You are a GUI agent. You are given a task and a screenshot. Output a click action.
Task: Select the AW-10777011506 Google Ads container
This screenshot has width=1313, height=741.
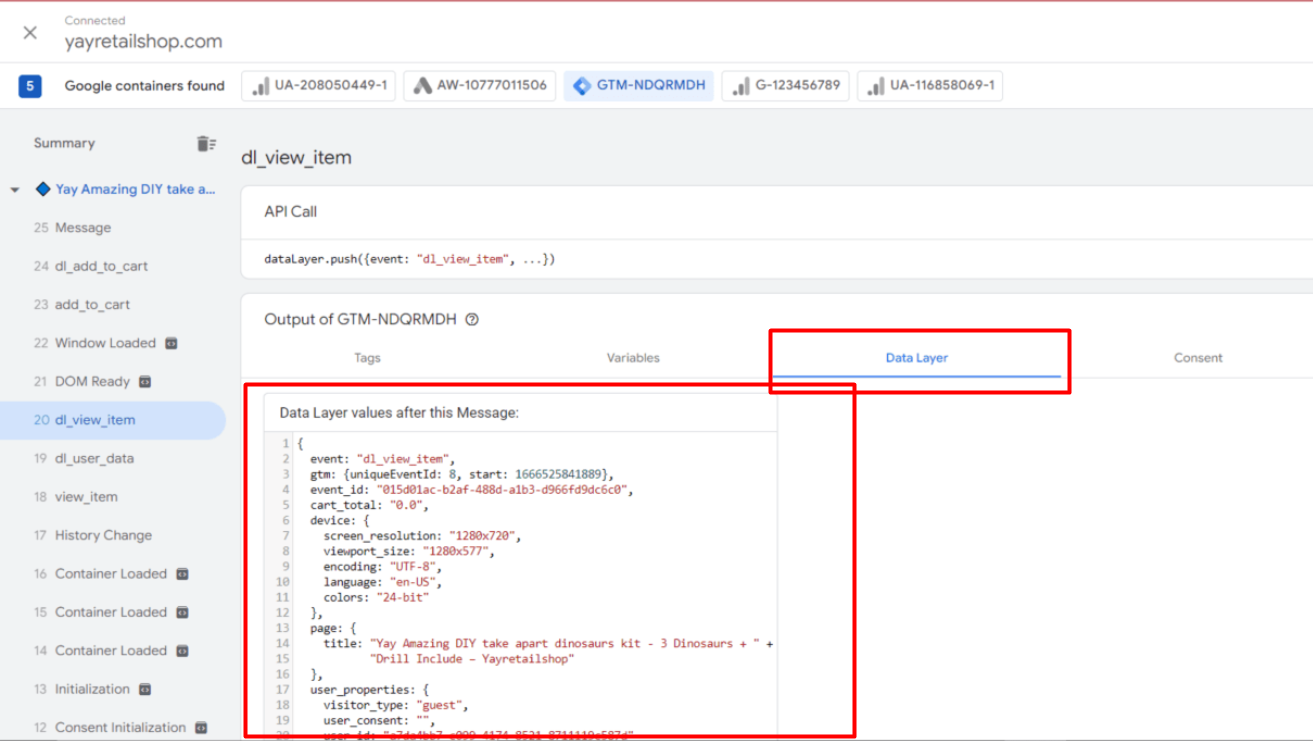click(x=481, y=86)
